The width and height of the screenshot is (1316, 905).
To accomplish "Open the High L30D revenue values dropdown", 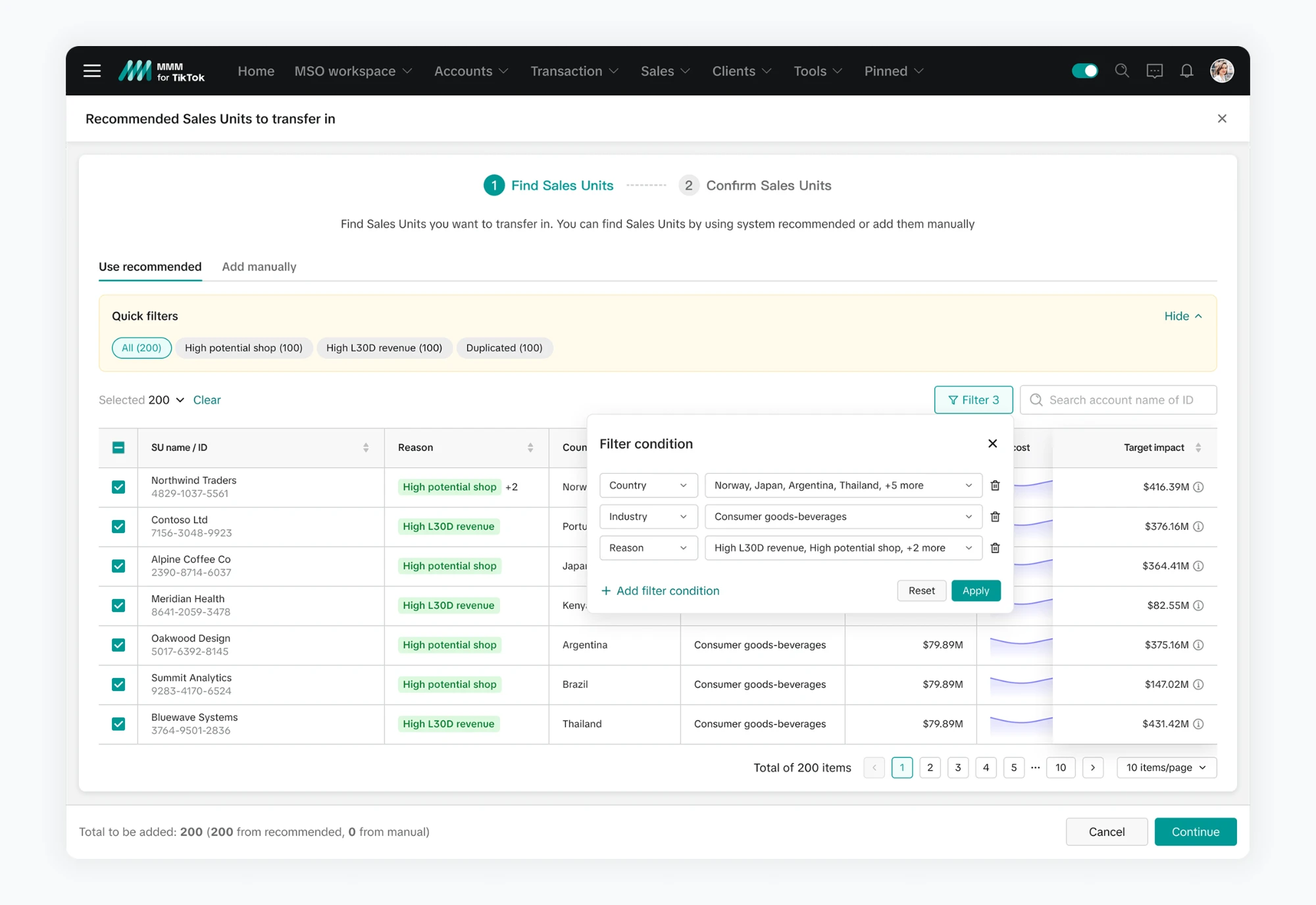I will click(843, 548).
